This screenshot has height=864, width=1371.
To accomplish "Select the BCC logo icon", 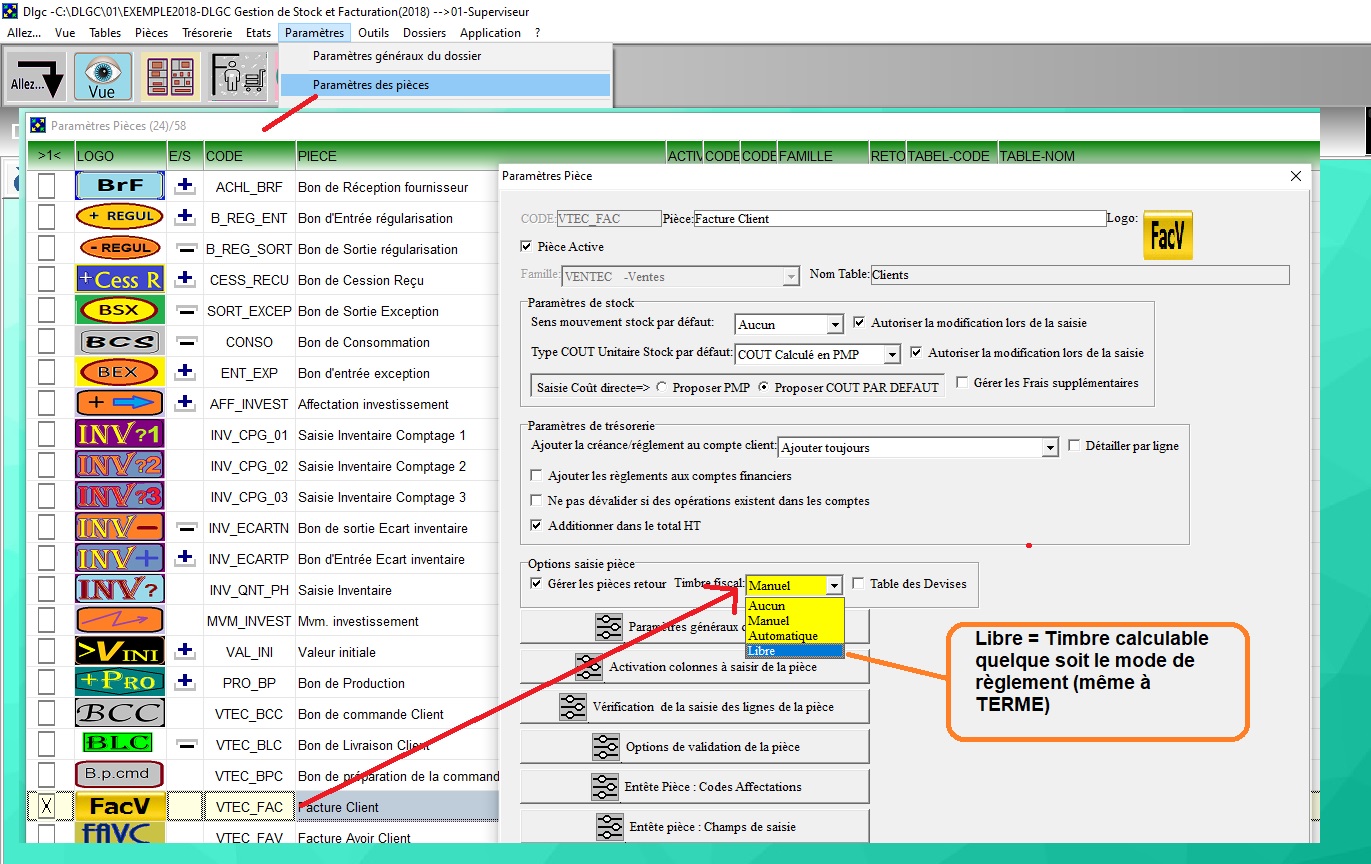I will click(119, 713).
